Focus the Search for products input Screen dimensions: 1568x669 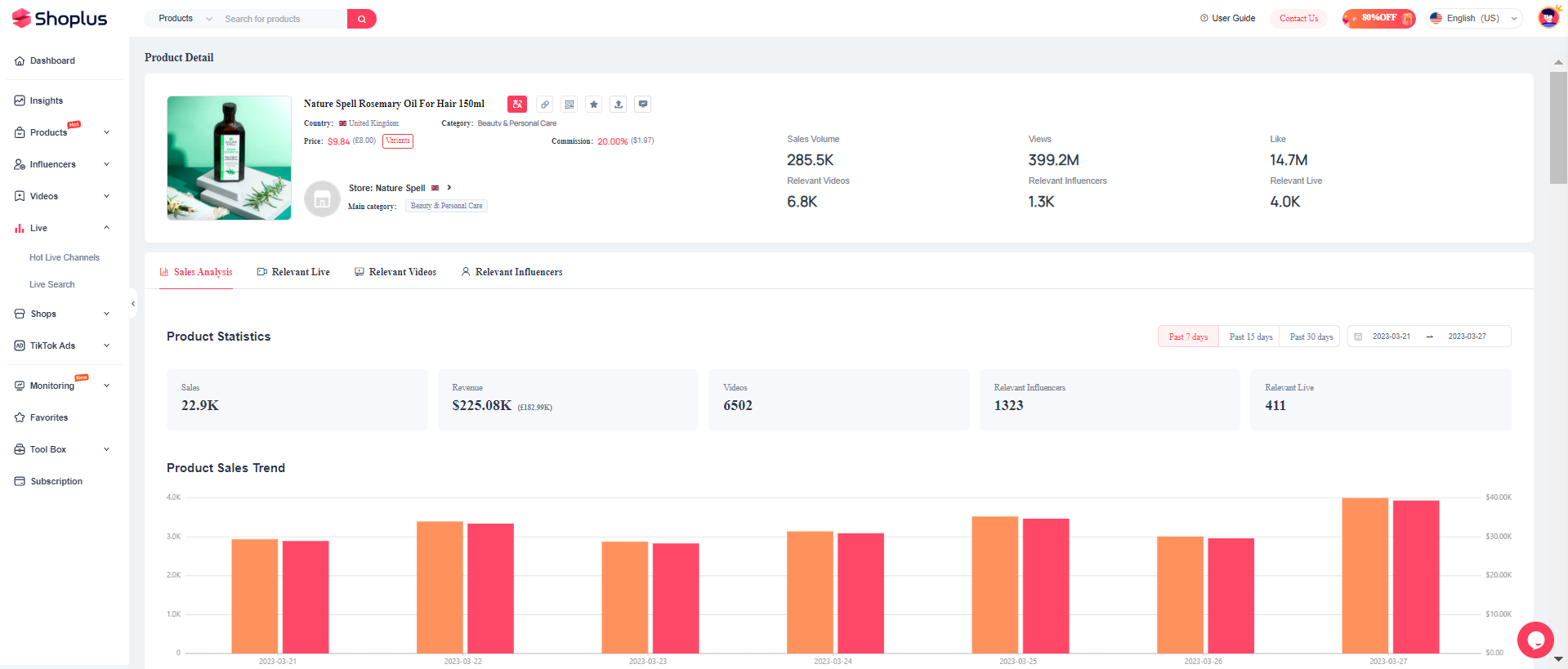pos(283,19)
